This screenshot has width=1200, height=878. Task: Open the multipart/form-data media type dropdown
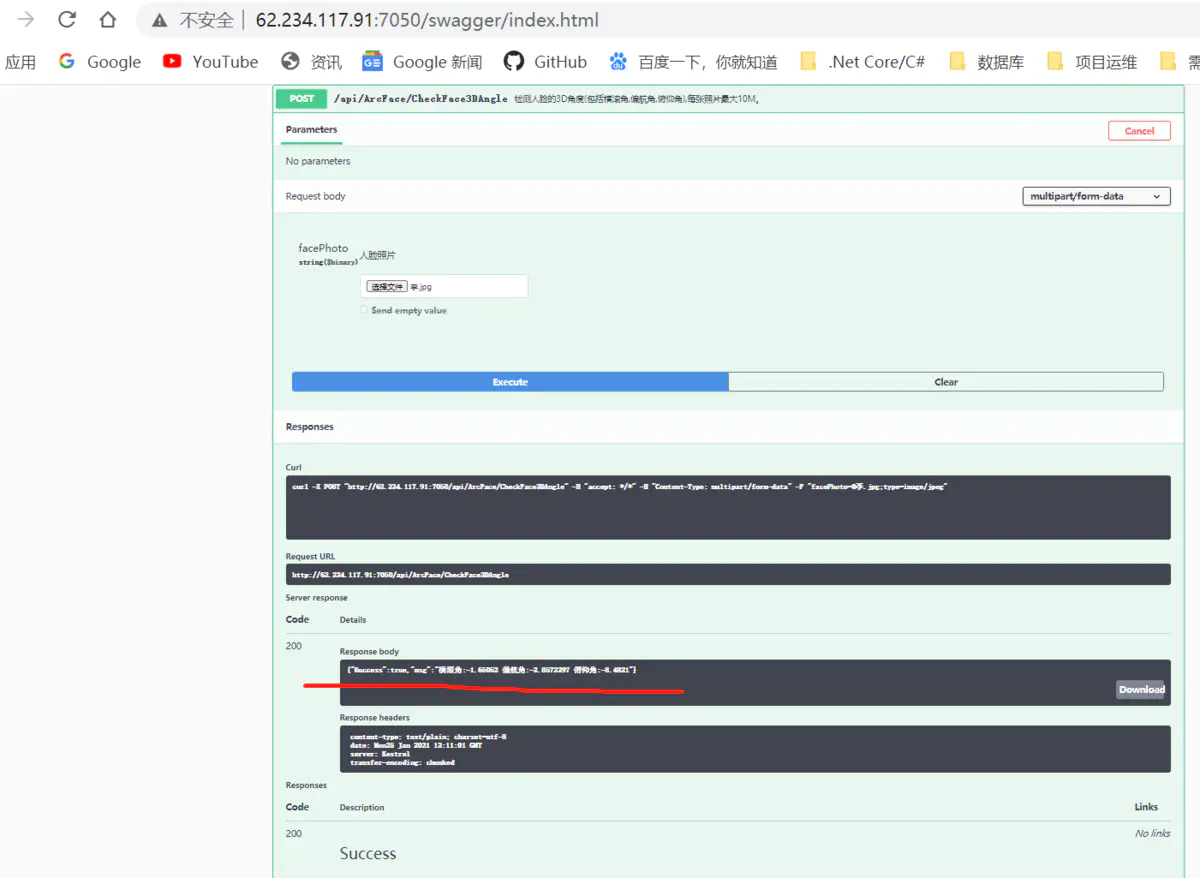pos(1095,196)
